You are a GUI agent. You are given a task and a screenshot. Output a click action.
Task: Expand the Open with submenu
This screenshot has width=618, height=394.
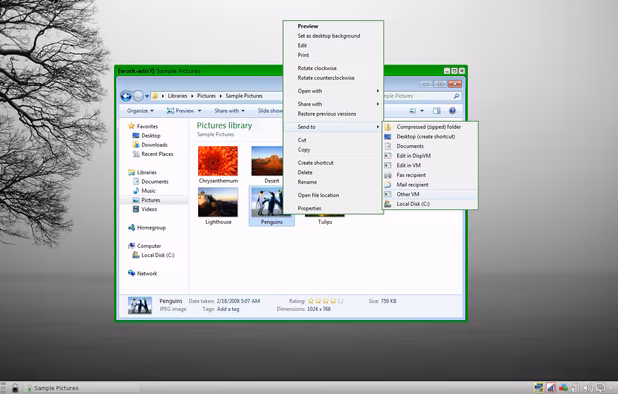(333, 91)
